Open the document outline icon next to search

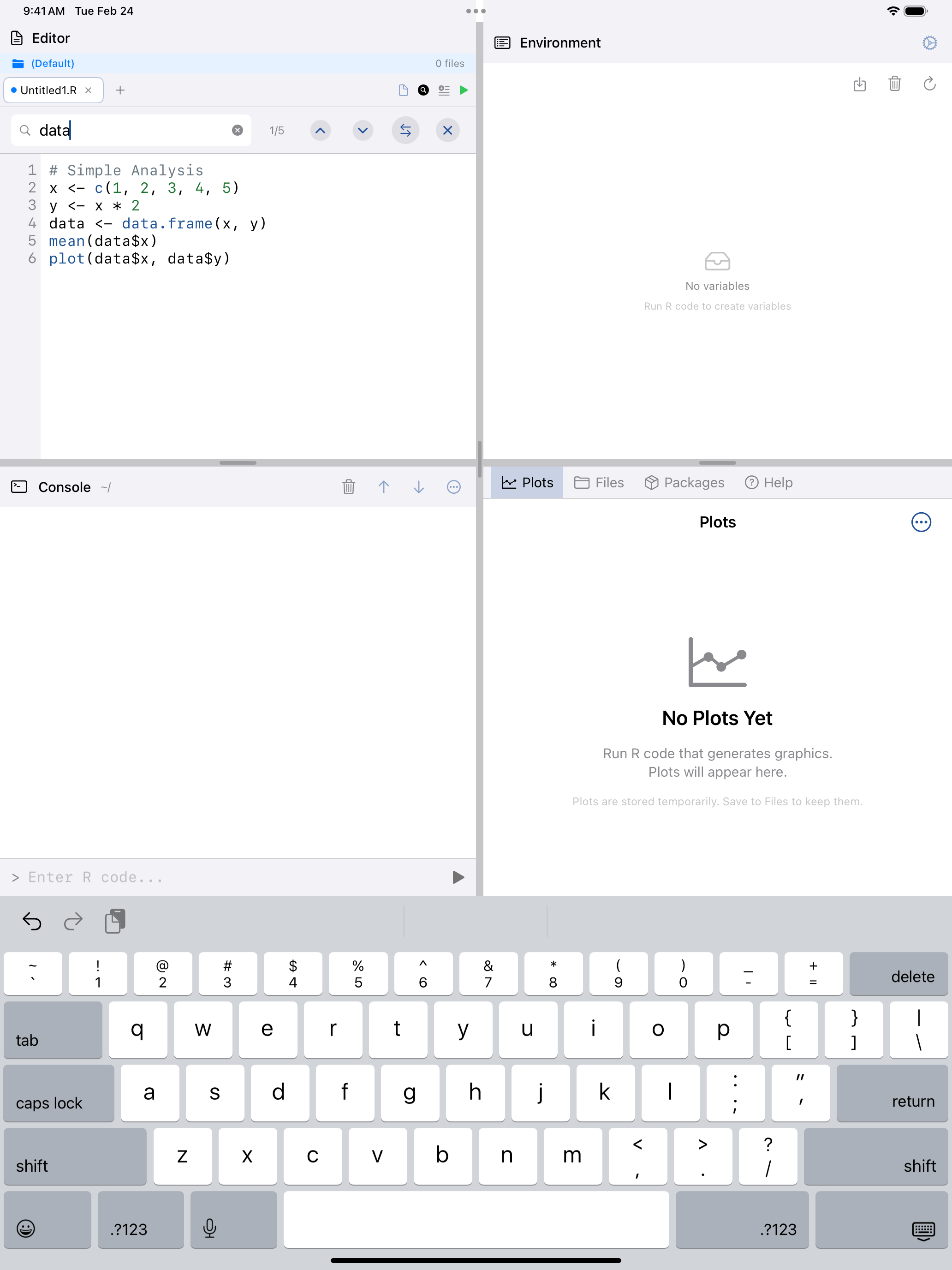pyautogui.click(x=444, y=90)
